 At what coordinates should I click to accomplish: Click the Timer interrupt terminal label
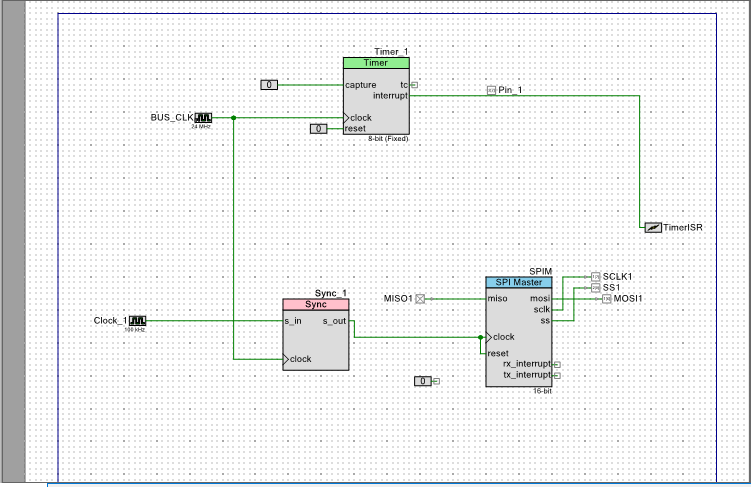coord(390,96)
